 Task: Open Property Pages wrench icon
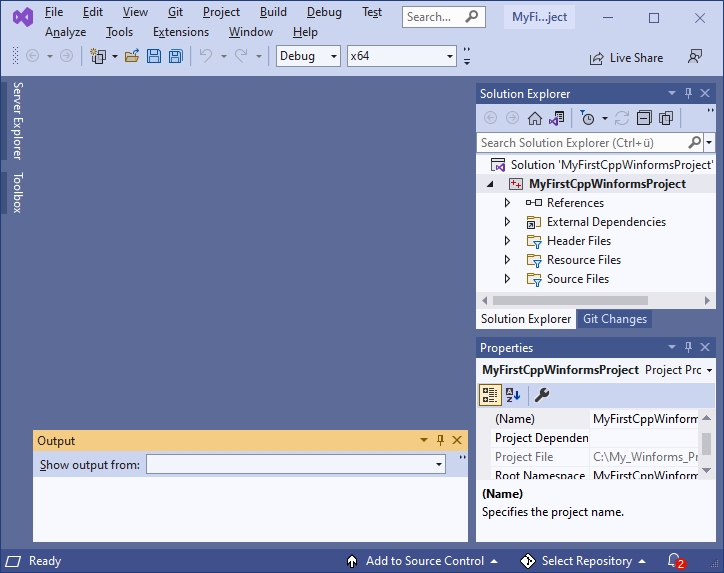click(542, 395)
